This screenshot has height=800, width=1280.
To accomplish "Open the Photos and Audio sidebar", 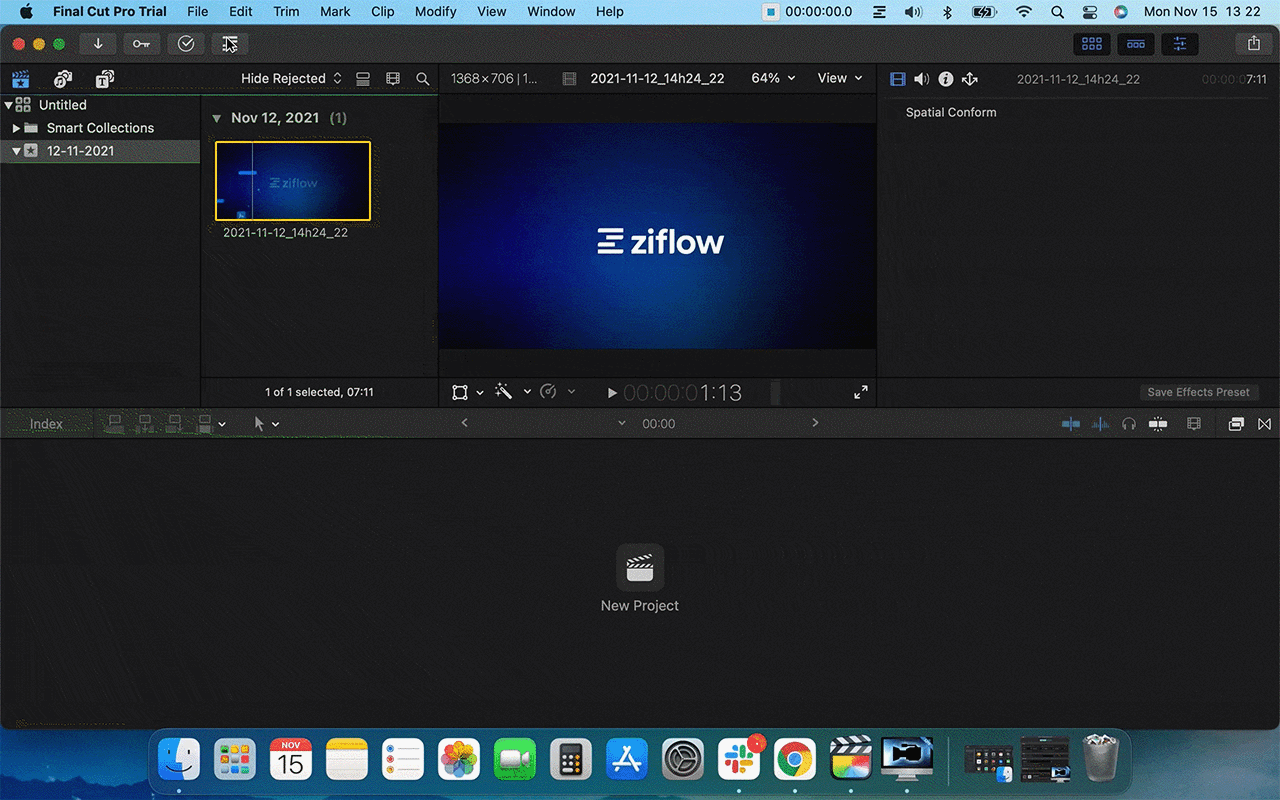I will click(x=63, y=79).
